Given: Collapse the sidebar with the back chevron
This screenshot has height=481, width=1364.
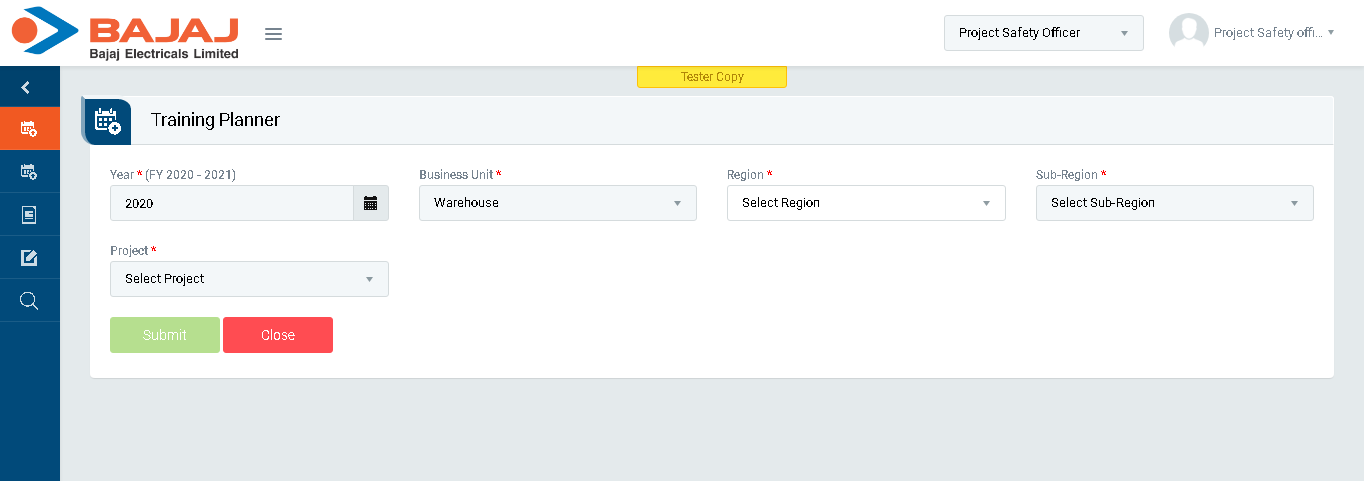Looking at the screenshot, I should coord(26,88).
